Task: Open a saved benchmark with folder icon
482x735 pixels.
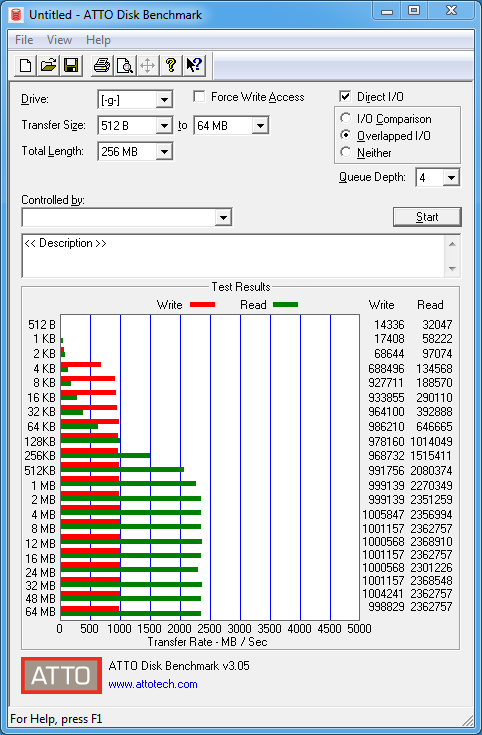Action: coord(48,65)
